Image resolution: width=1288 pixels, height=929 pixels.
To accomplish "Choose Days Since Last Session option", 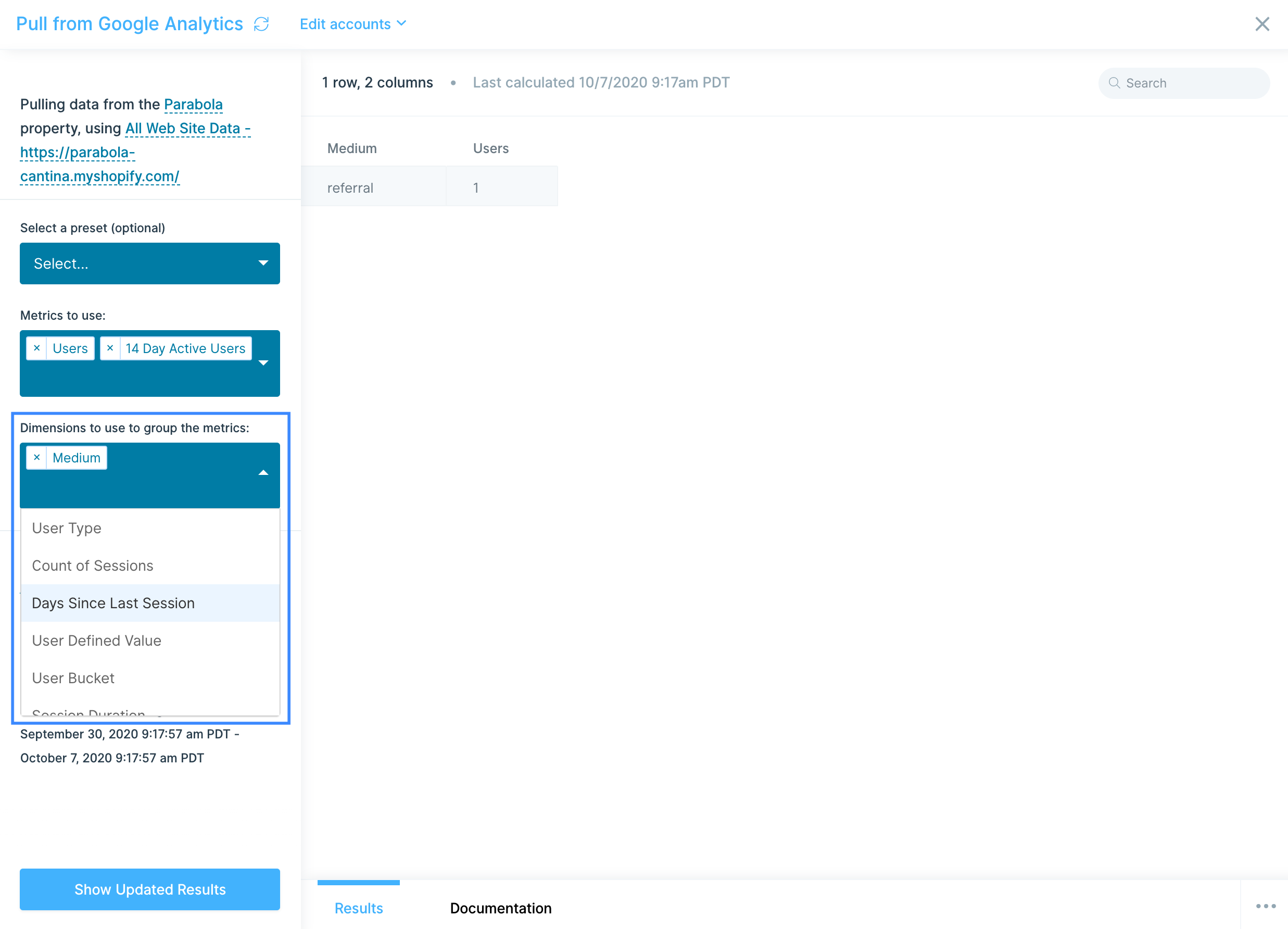I will pos(150,603).
